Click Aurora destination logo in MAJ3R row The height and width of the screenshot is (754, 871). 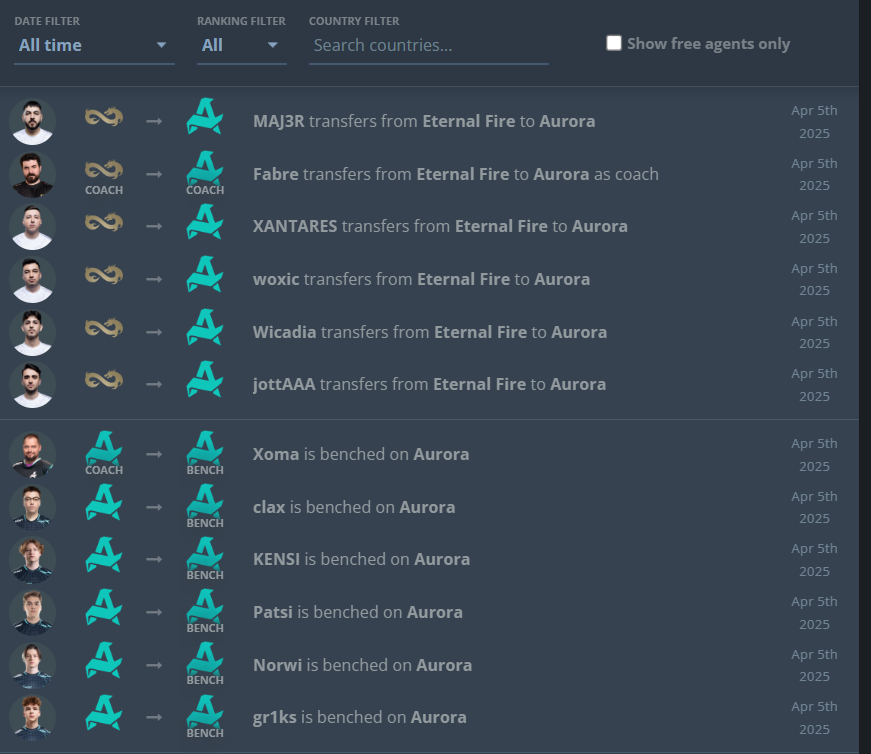[x=205, y=116]
